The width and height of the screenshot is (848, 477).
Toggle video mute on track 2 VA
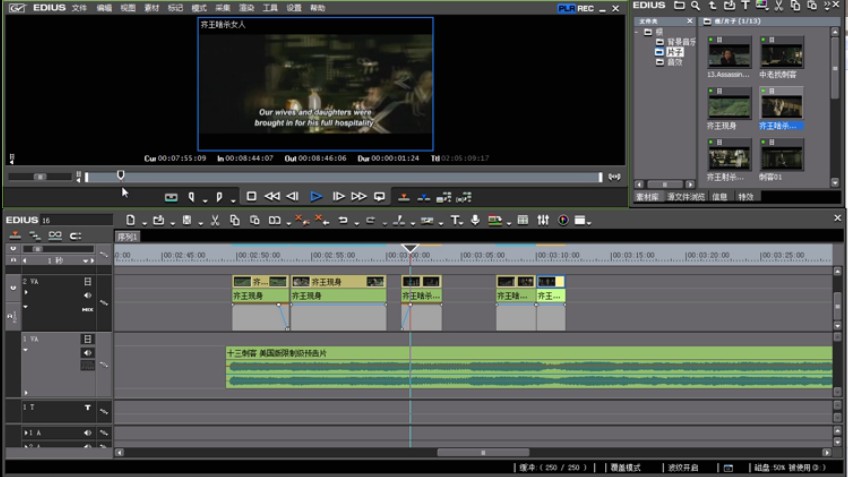tap(87, 282)
